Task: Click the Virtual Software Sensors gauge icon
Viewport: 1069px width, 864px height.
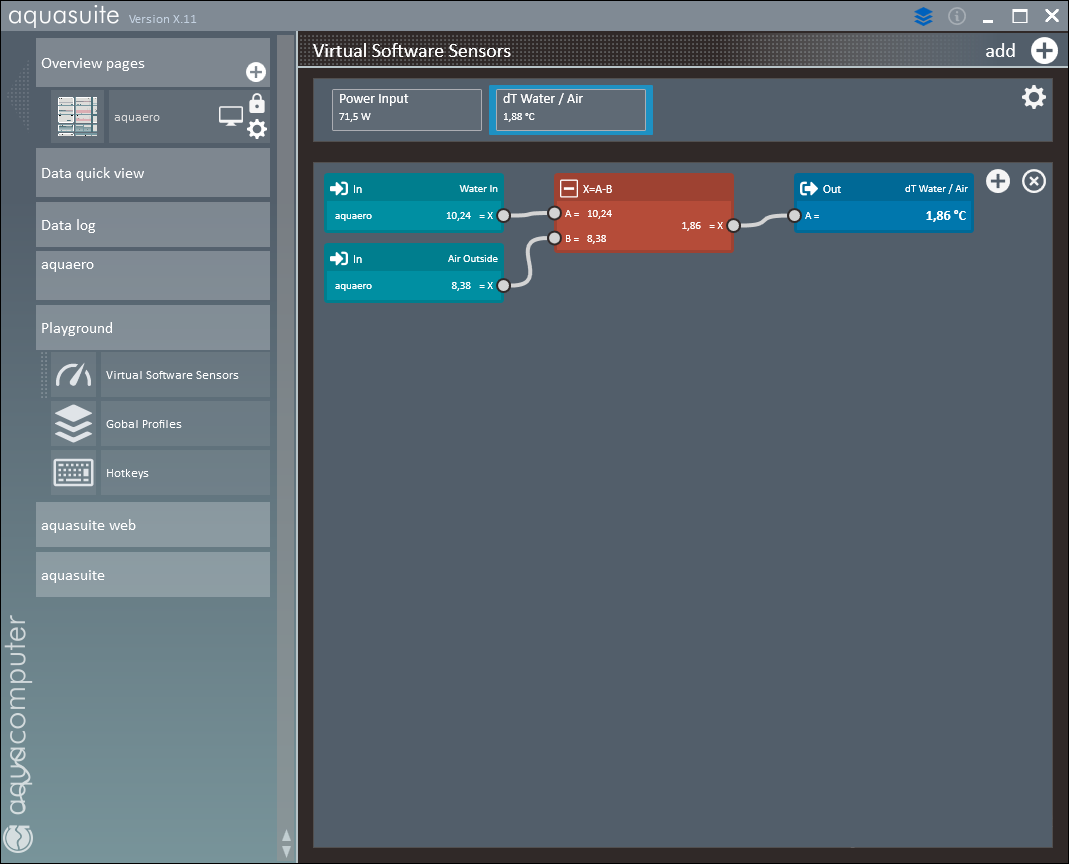Action: tap(74, 374)
